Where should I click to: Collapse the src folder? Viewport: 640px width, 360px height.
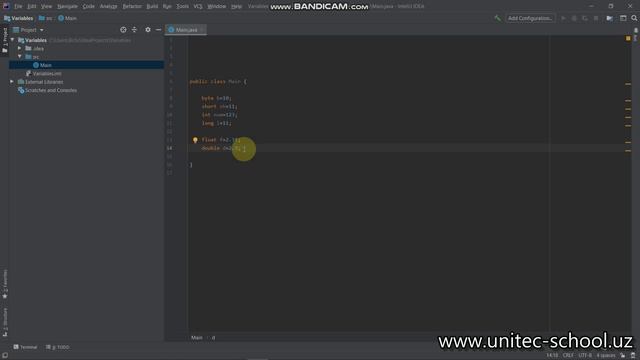pos(20,56)
